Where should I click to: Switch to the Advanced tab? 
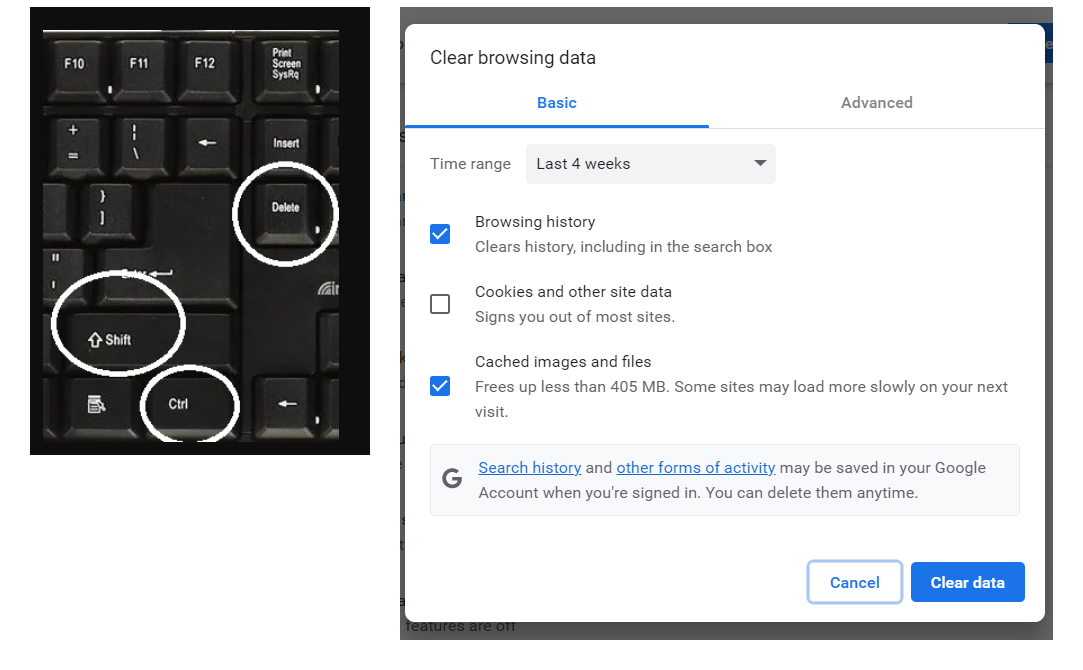pyautogui.click(x=876, y=103)
